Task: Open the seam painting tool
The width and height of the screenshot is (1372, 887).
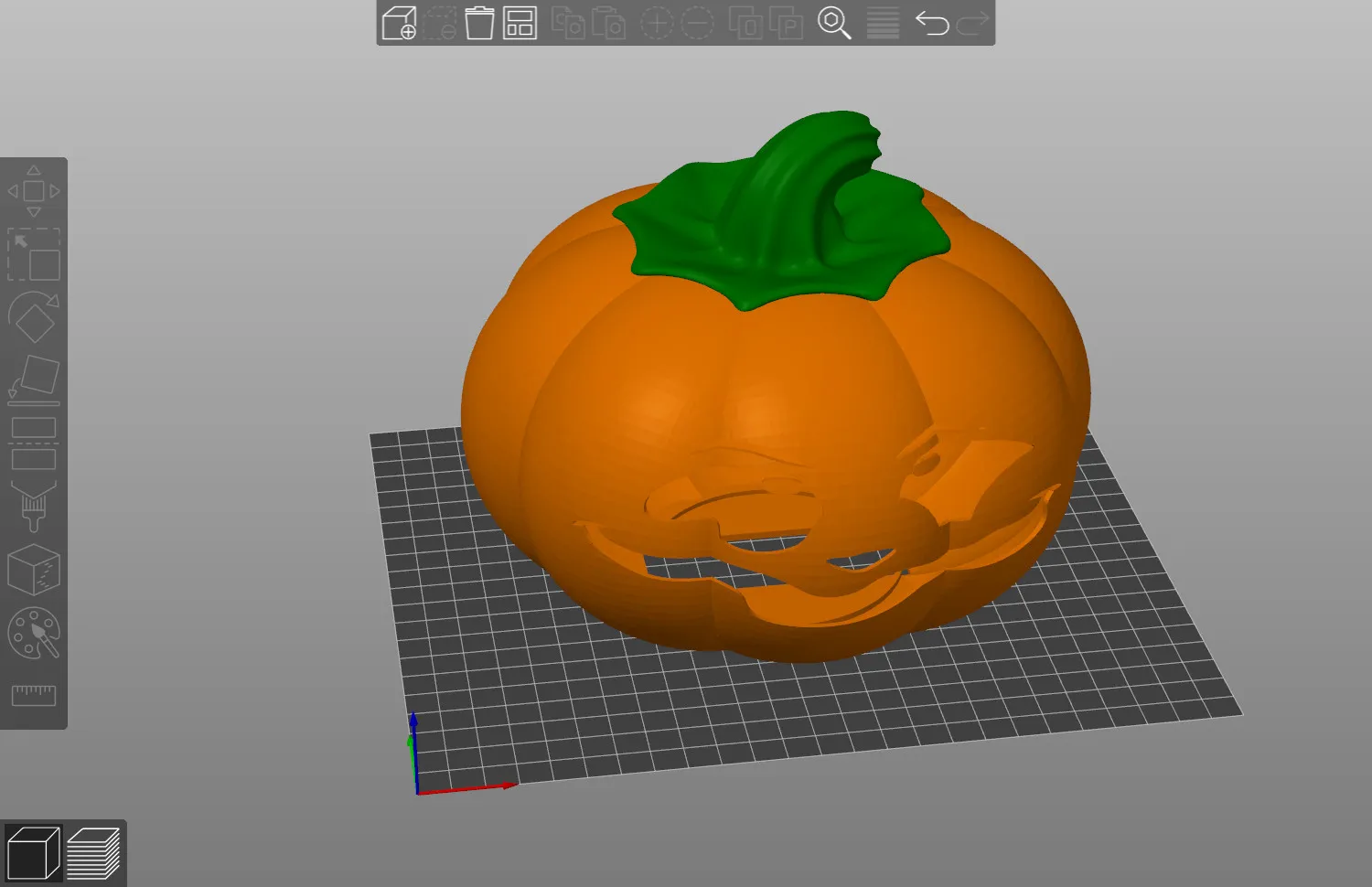Action: coord(34,570)
